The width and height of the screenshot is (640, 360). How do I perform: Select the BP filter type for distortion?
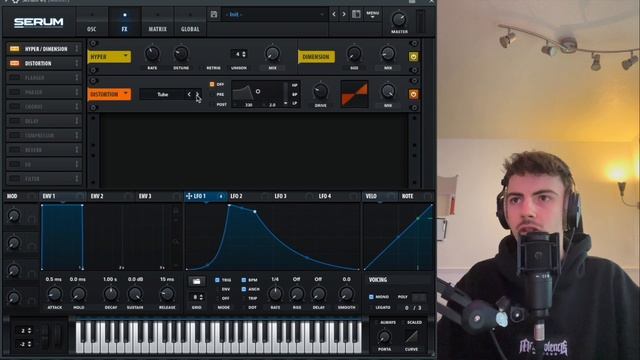pyautogui.click(x=295, y=94)
